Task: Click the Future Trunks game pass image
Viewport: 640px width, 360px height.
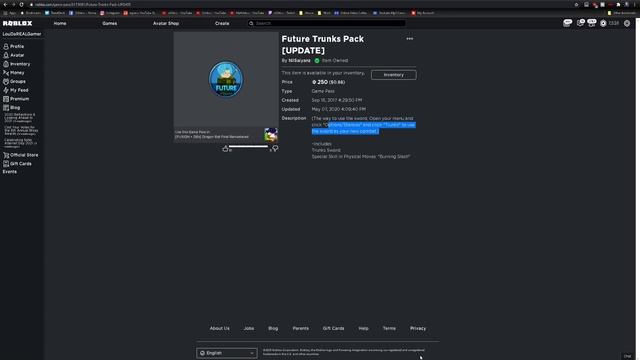Action: click(226, 80)
